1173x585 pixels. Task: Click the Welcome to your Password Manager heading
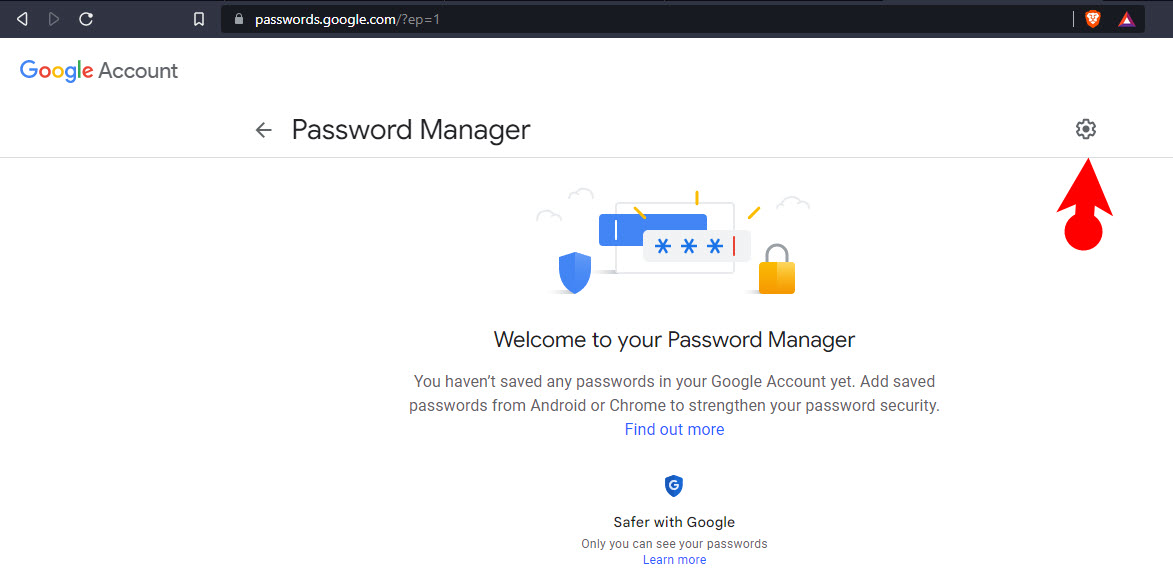(x=674, y=340)
